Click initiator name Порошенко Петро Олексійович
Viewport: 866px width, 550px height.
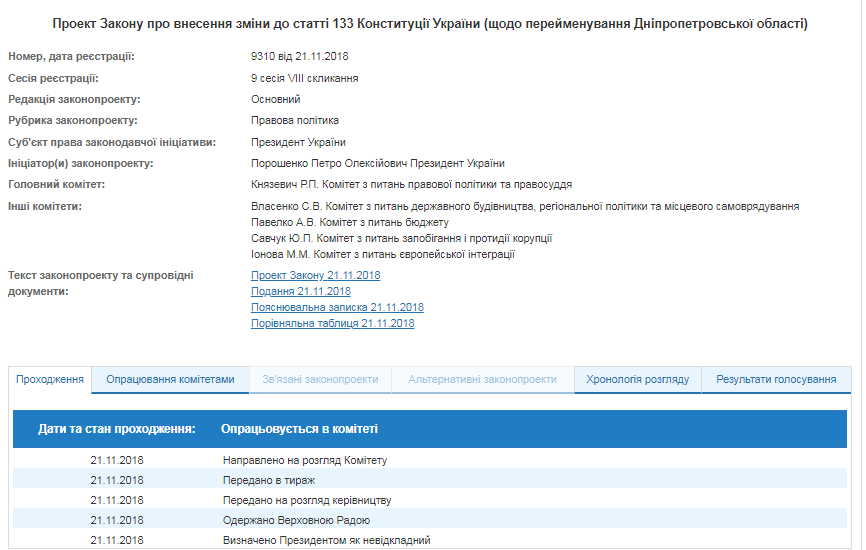click(377, 163)
